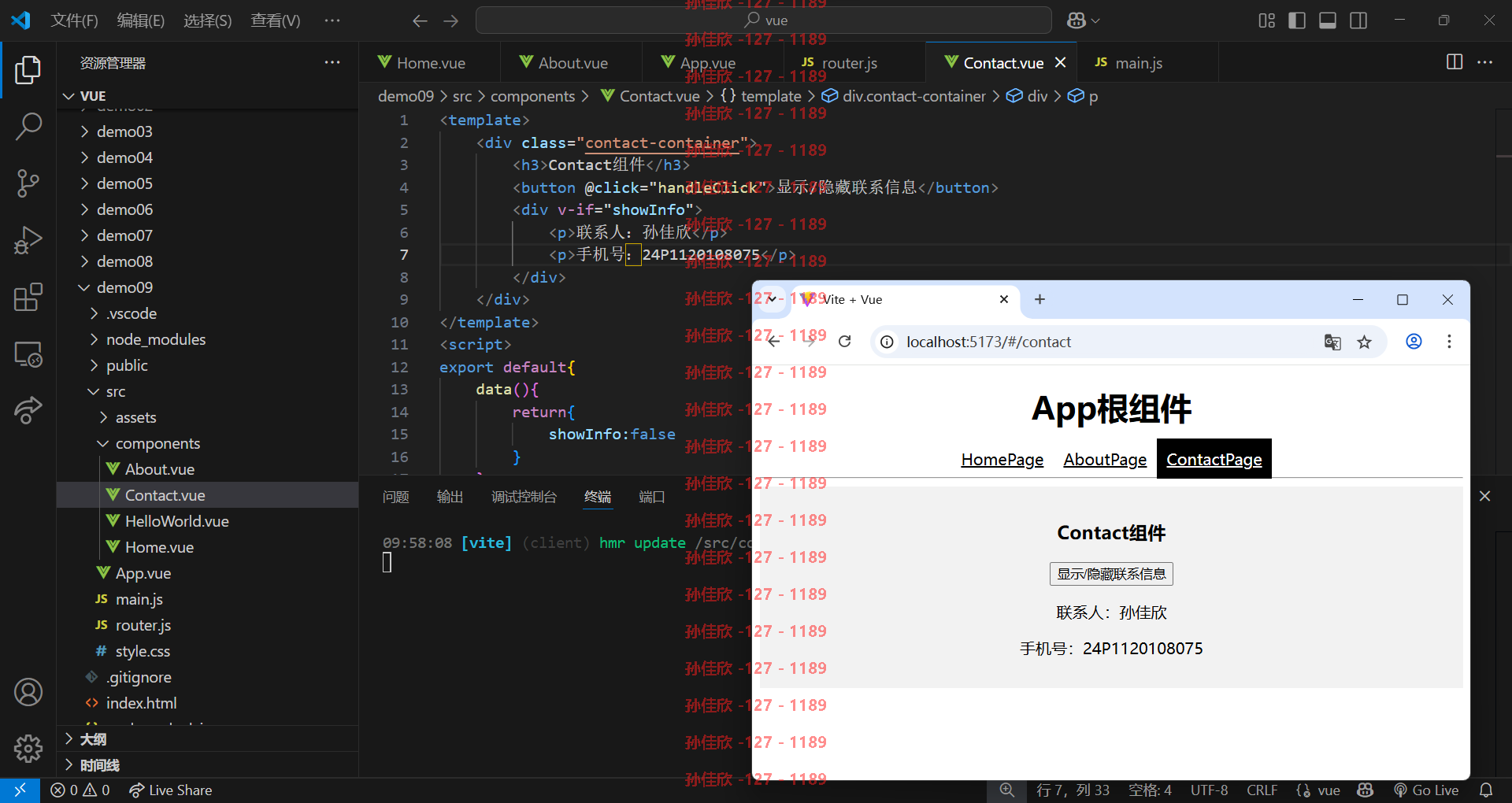This screenshot has width=1512, height=803.
Task: Open Run and Debug view
Action: coord(28,240)
